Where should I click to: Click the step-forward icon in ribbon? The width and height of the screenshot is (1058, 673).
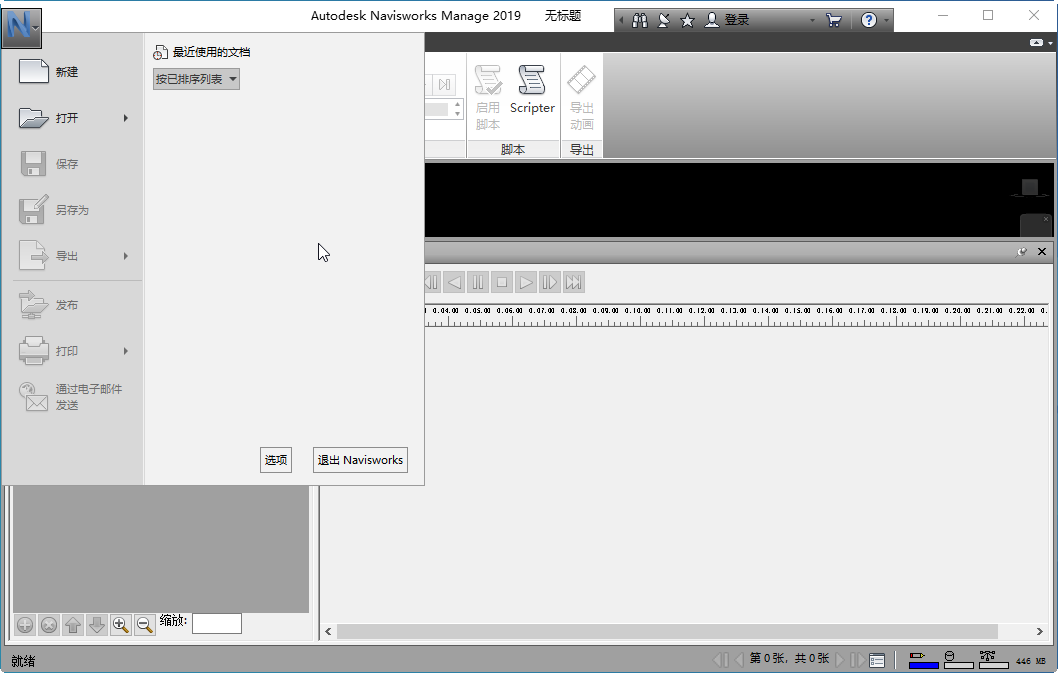[x=444, y=84]
